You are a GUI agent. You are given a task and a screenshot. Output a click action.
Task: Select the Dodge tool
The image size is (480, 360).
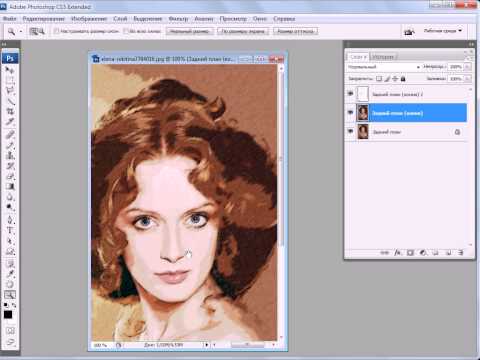click(x=10, y=207)
